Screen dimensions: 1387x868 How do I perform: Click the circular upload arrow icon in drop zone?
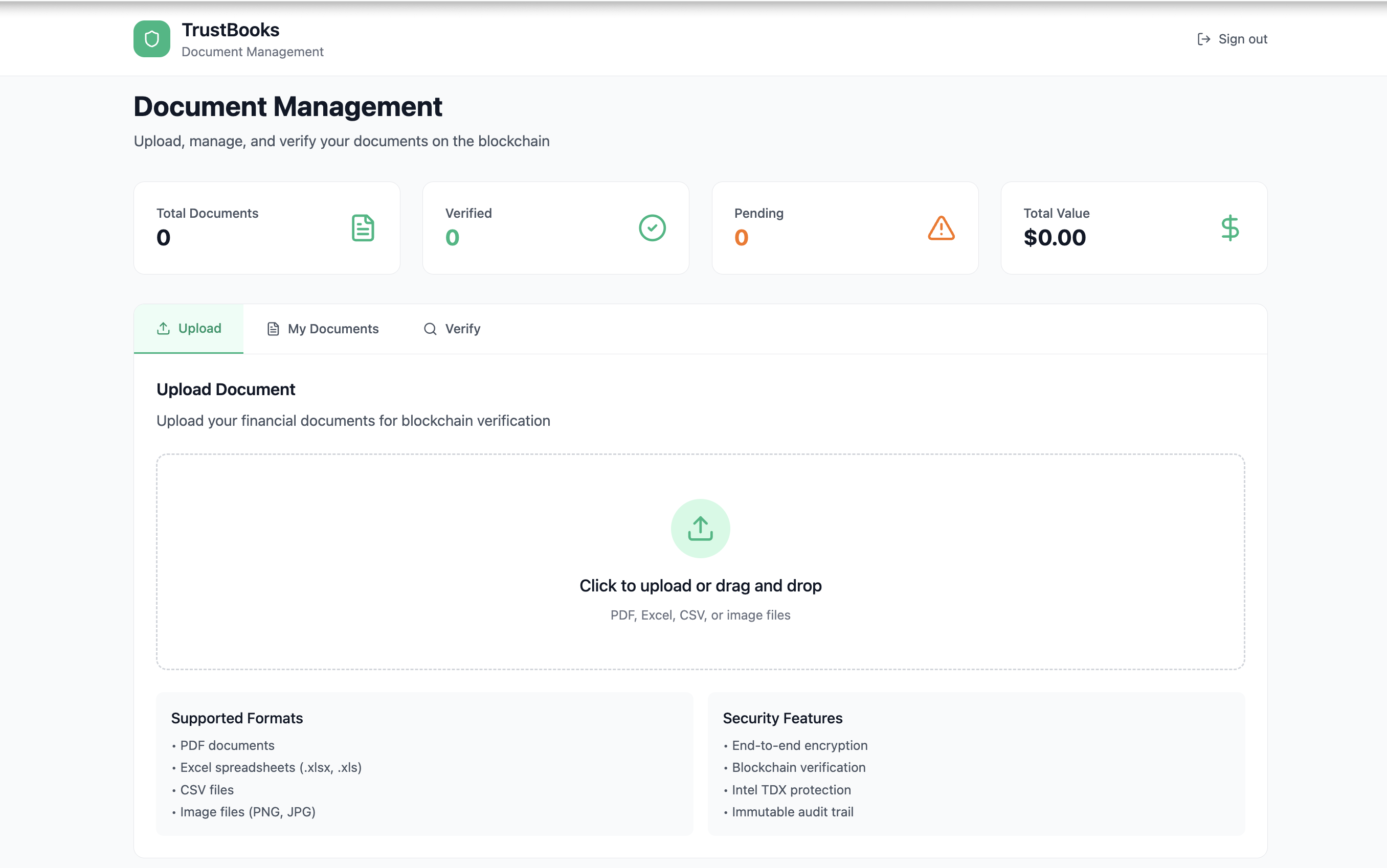coord(700,528)
